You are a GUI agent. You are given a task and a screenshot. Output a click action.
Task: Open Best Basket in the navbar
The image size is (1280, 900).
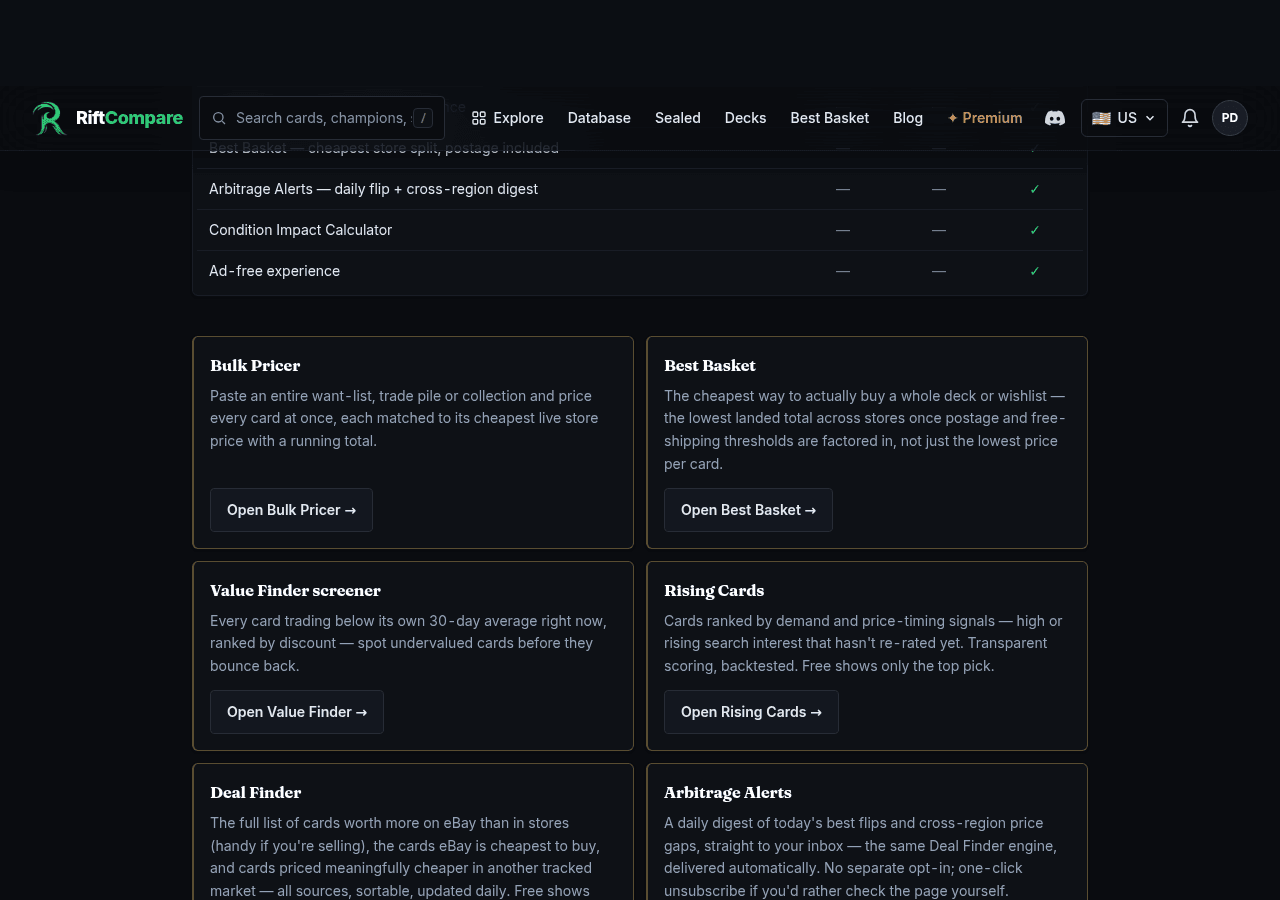point(830,118)
